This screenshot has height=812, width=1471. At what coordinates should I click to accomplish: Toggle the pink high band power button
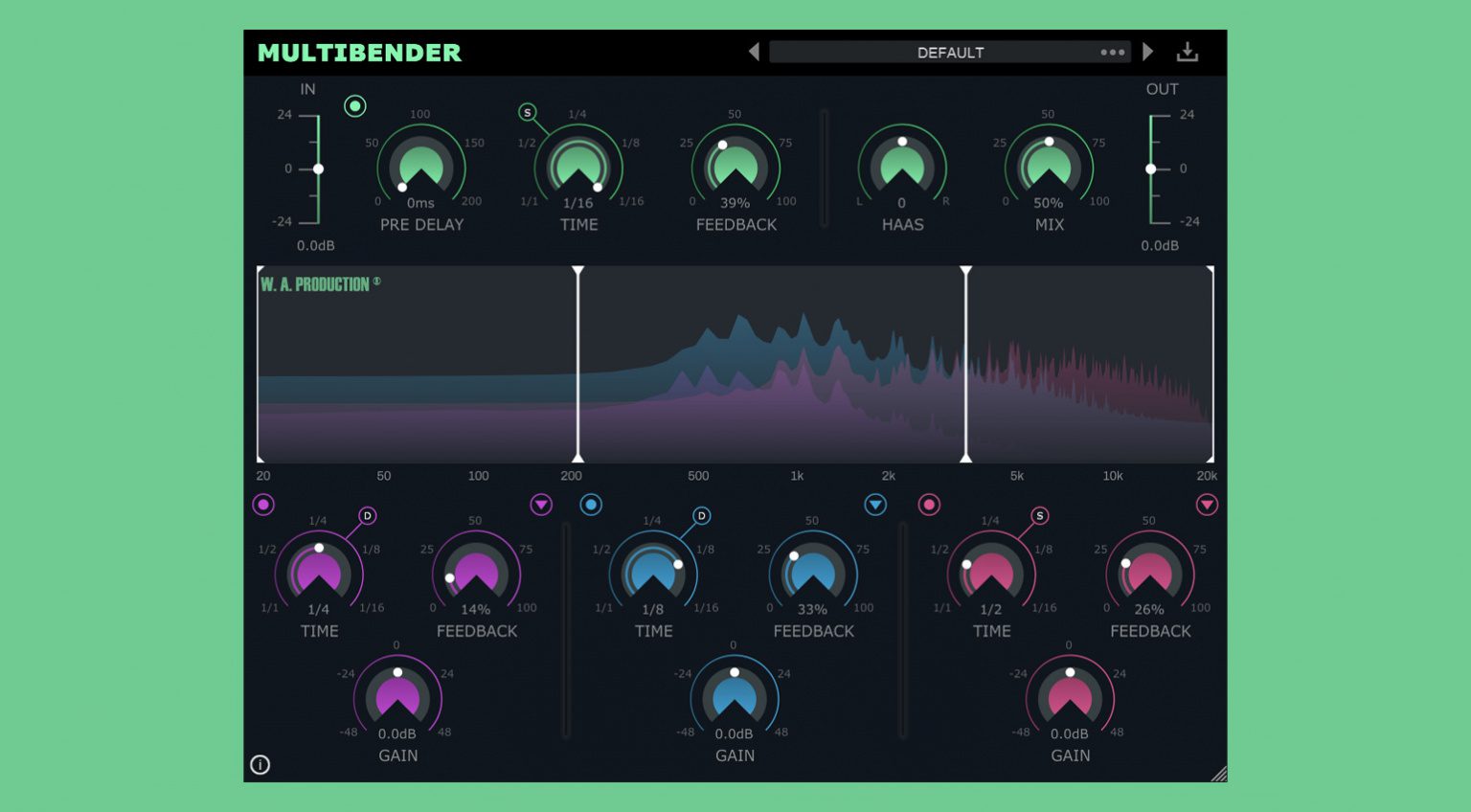[x=929, y=505]
